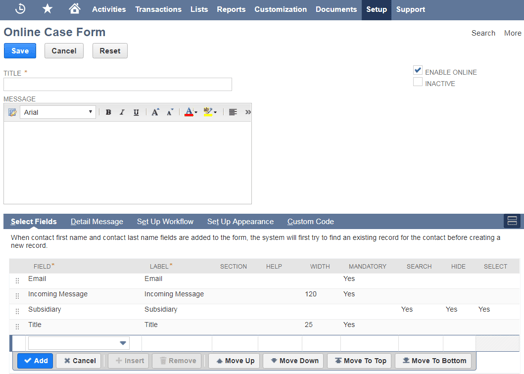
Task: Click the Insert button
Action: (x=129, y=361)
